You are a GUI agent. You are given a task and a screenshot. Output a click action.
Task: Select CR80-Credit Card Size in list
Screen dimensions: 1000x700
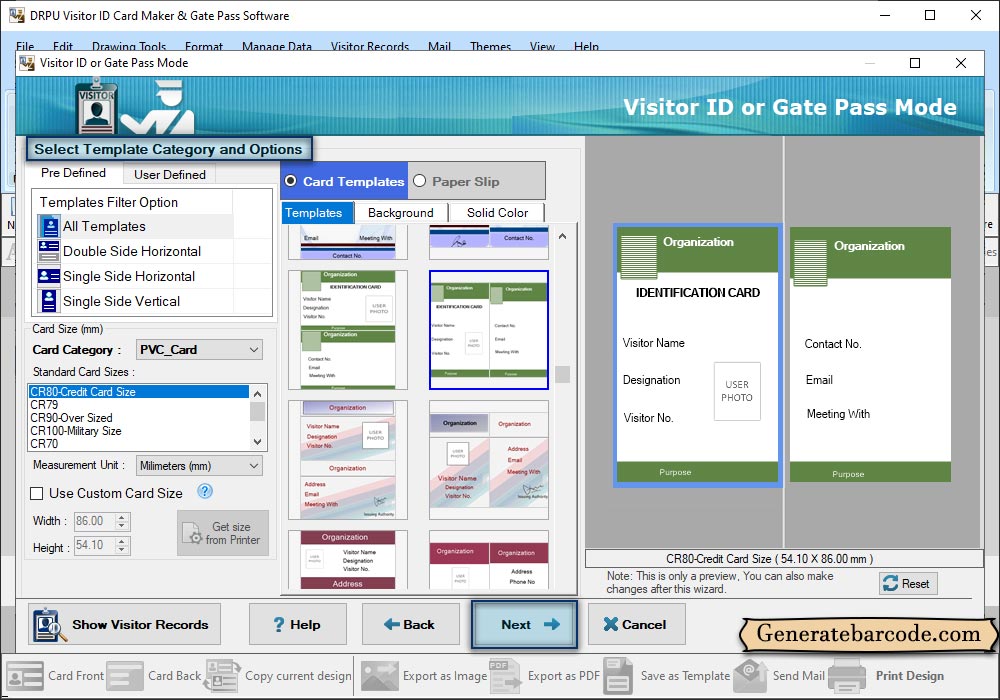coord(139,392)
